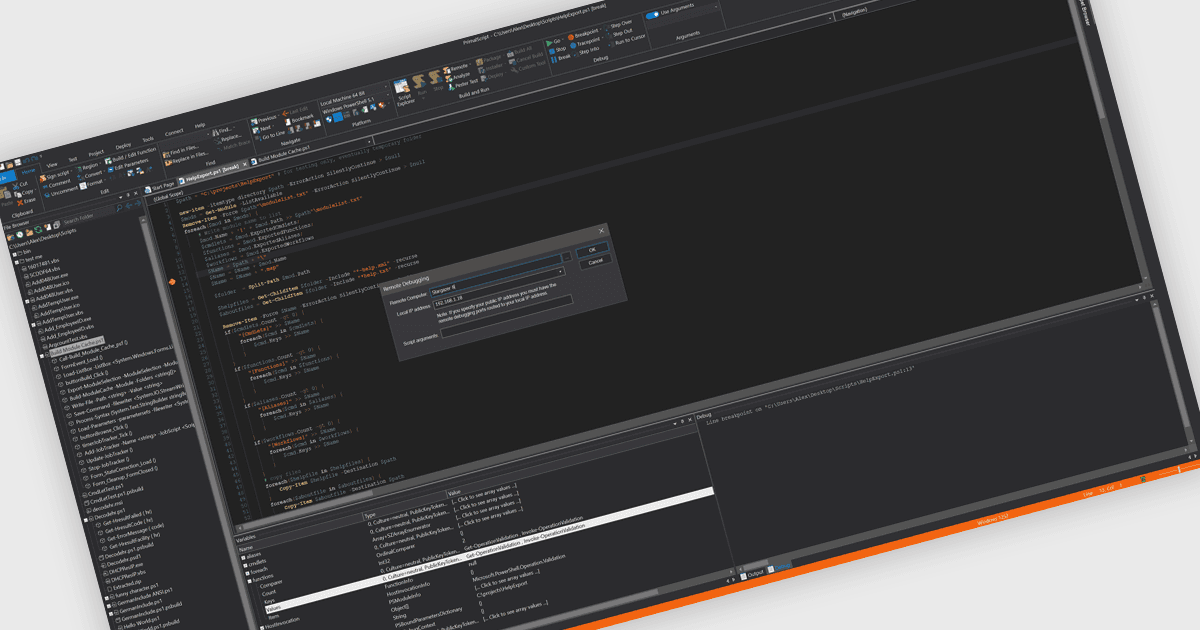
Task: Click the Uncomment command icon
Action: coord(47,195)
